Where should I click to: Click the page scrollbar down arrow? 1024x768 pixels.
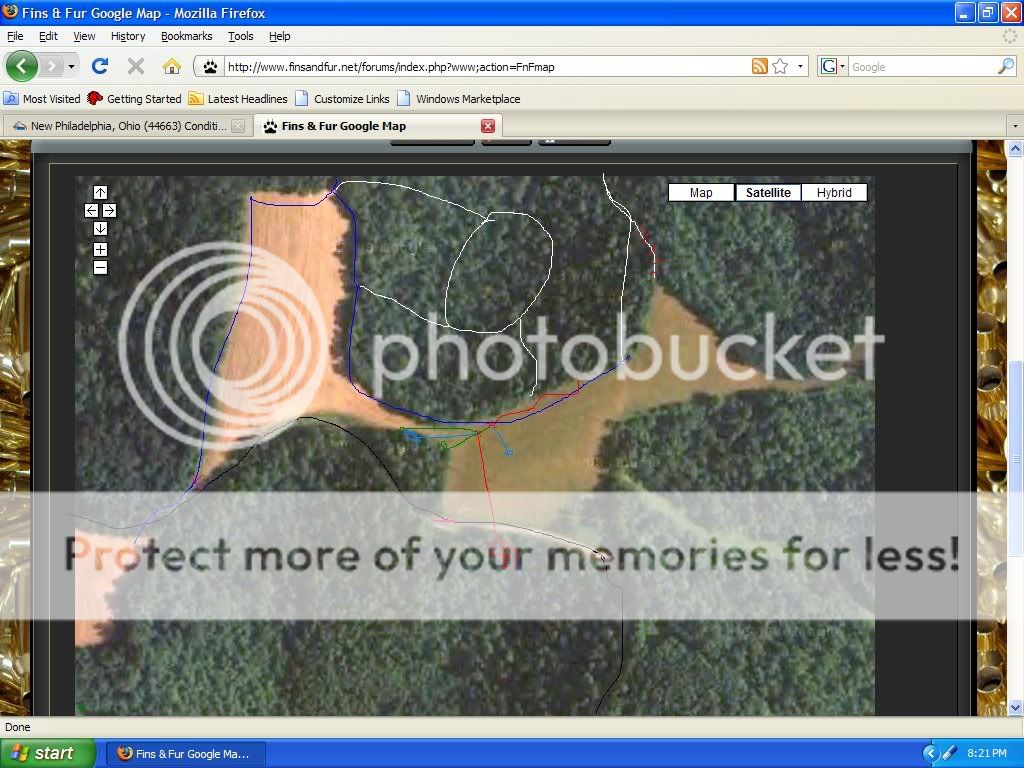[x=1015, y=707]
